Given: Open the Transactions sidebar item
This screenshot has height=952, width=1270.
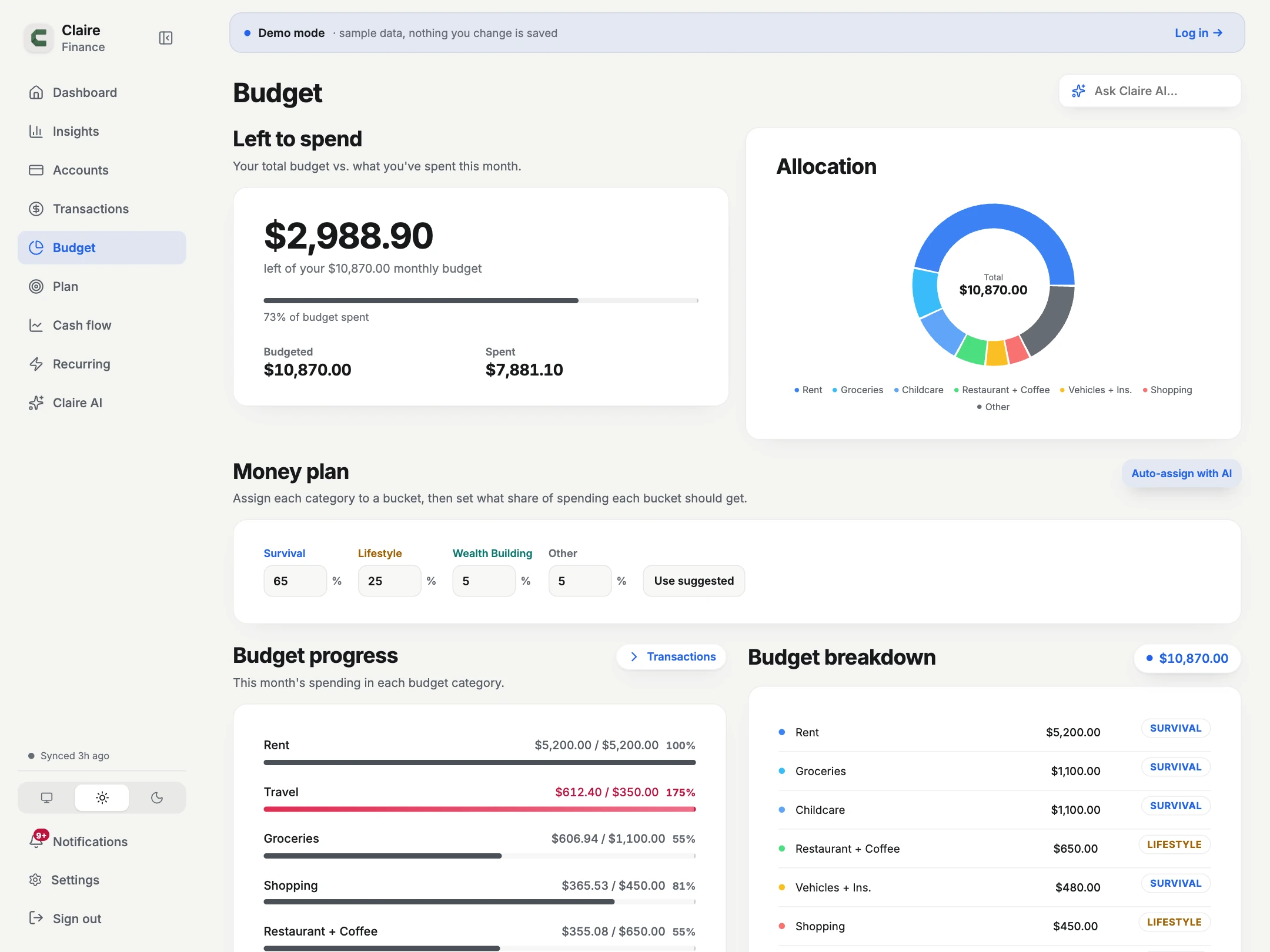Looking at the screenshot, I should (102, 209).
